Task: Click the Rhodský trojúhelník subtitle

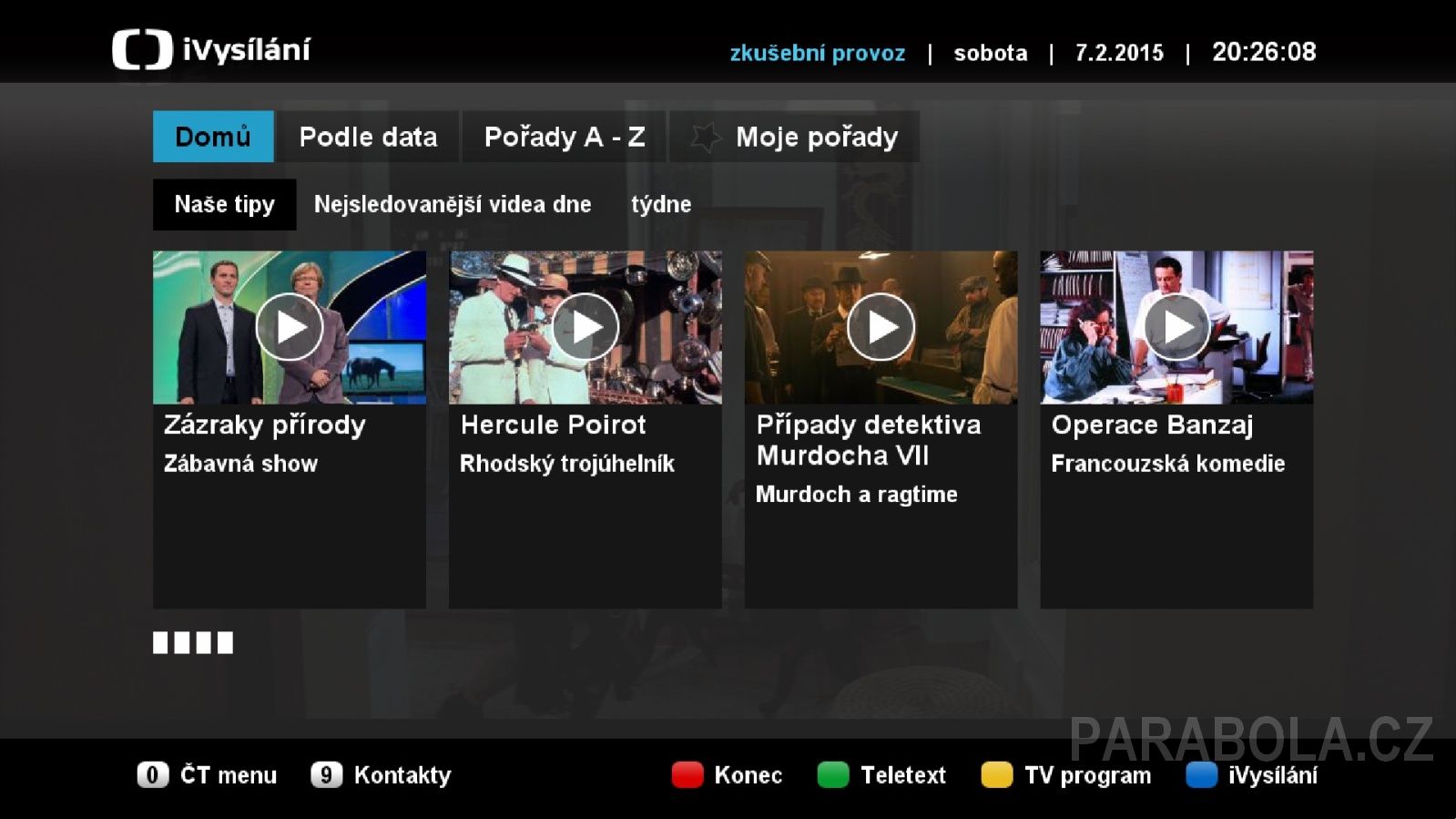Action: point(567,464)
